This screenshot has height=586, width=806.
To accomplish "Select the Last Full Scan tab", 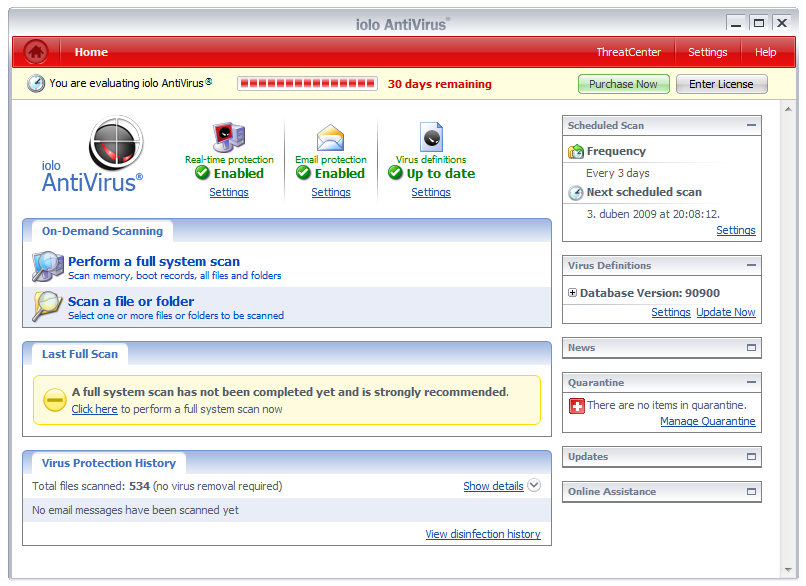I will [80, 354].
